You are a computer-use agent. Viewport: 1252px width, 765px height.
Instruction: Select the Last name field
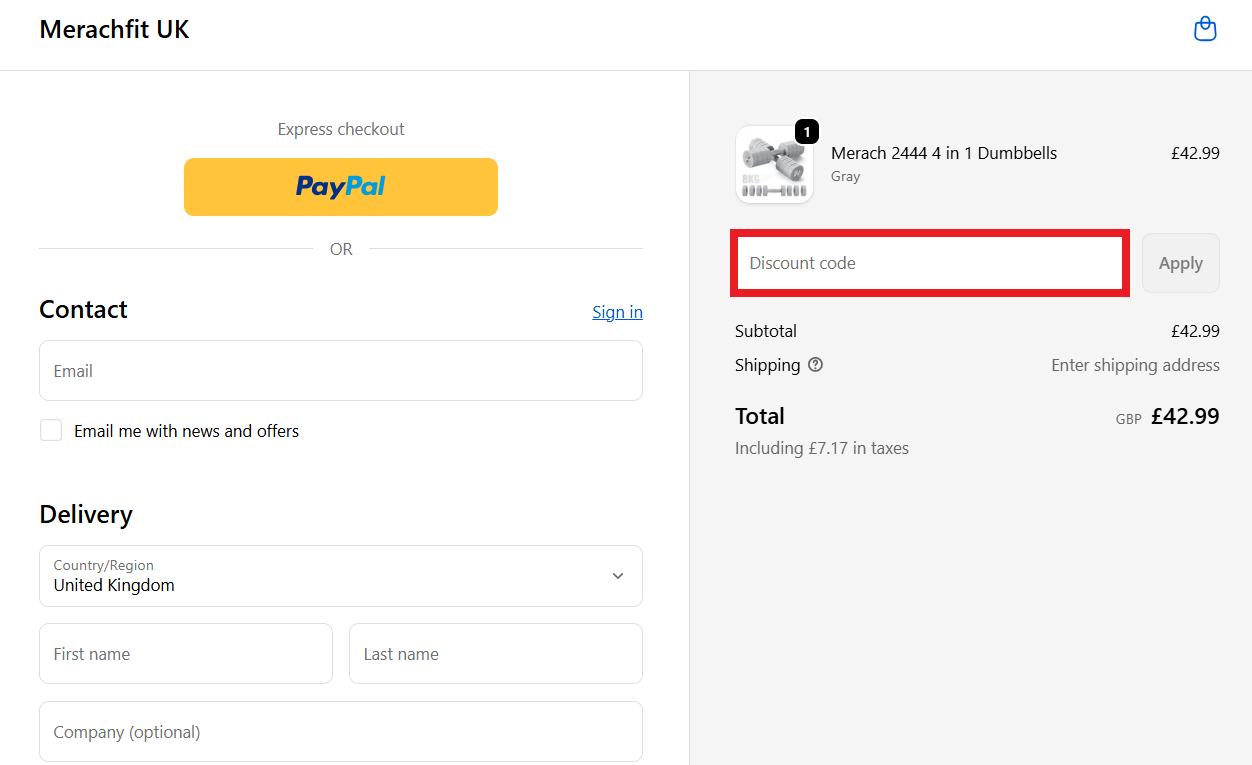point(495,654)
